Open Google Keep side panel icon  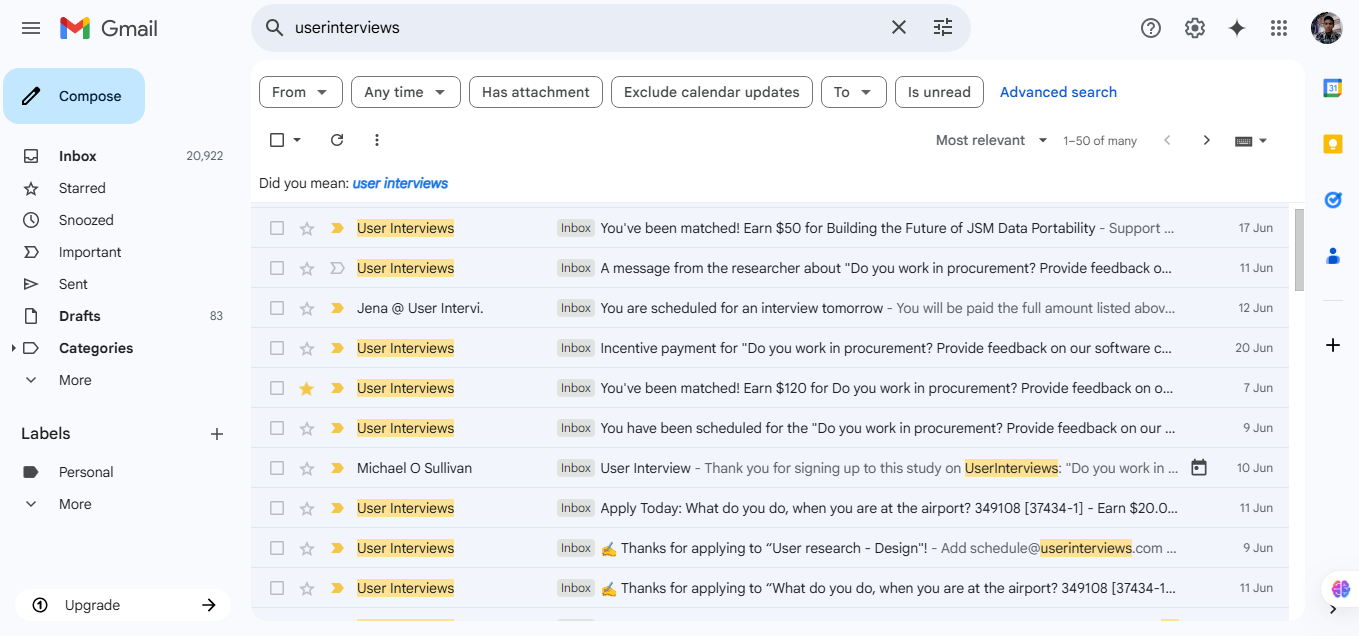1332,144
